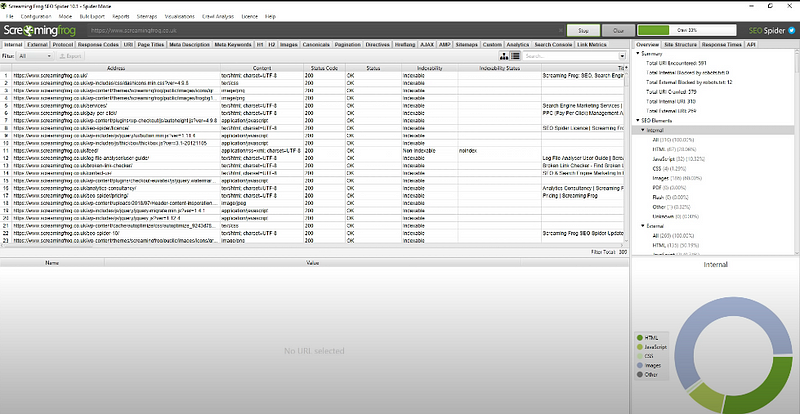The image size is (800, 414).
Task: Switch to the Link Metrics tab
Action: [591, 45]
